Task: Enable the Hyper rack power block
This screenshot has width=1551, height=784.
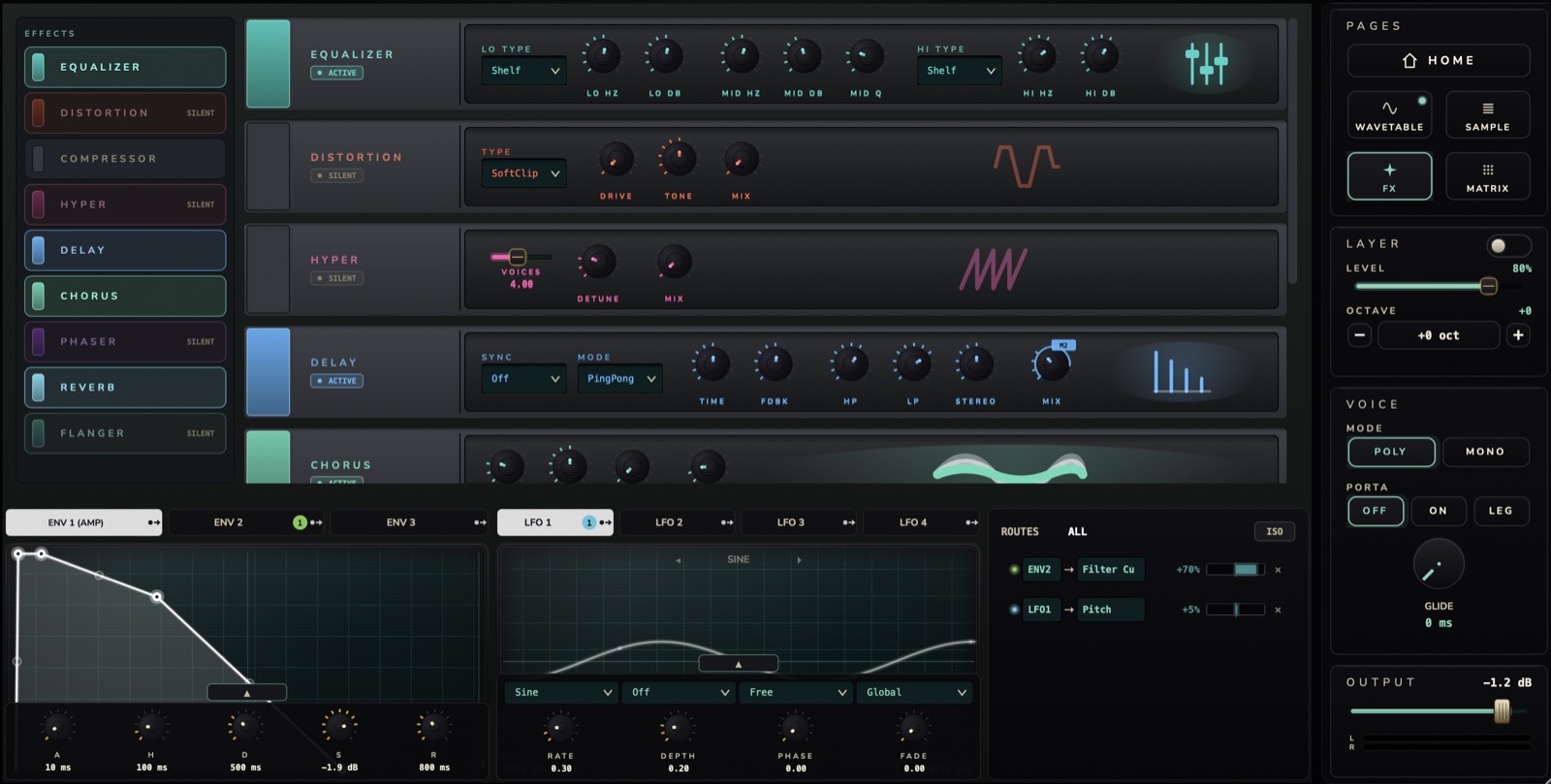Action: [x=268, y=268]
